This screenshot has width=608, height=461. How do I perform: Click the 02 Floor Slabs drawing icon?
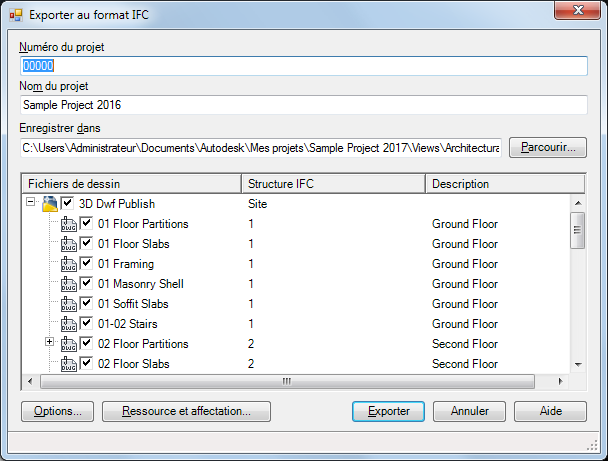(x=68, y=364)
